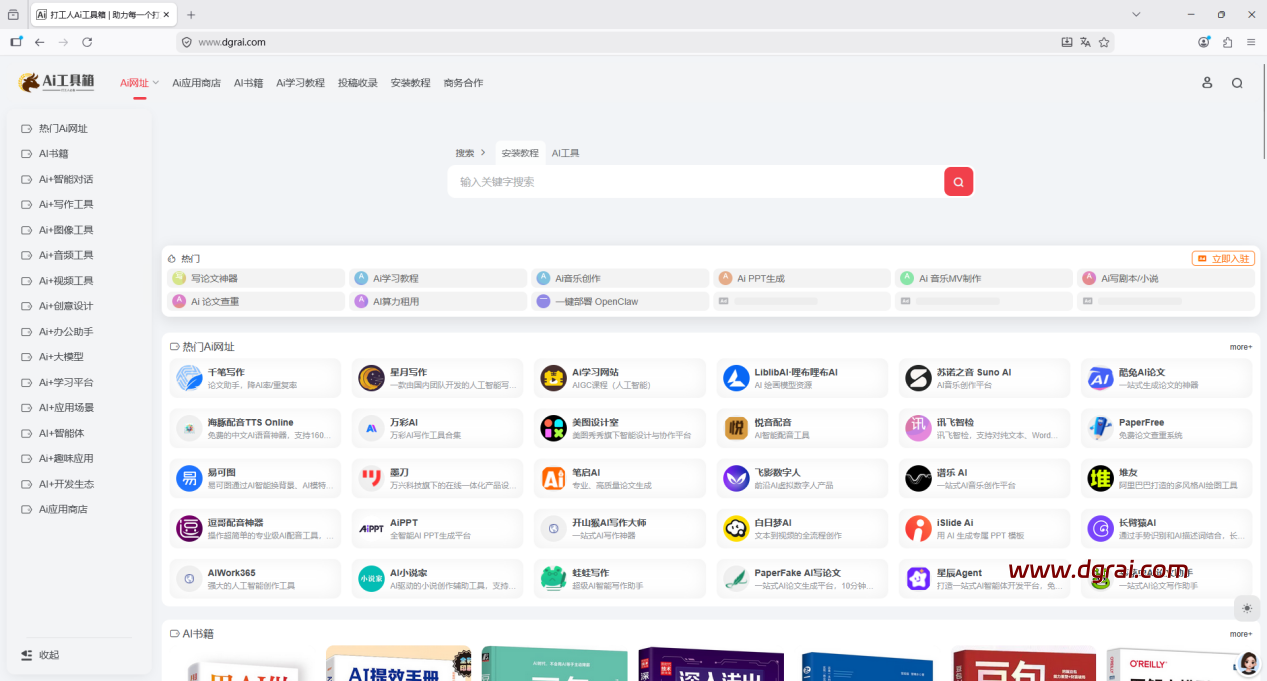
Task: Open the 白日梦AI yellow icon
Action: pos(736,528)
